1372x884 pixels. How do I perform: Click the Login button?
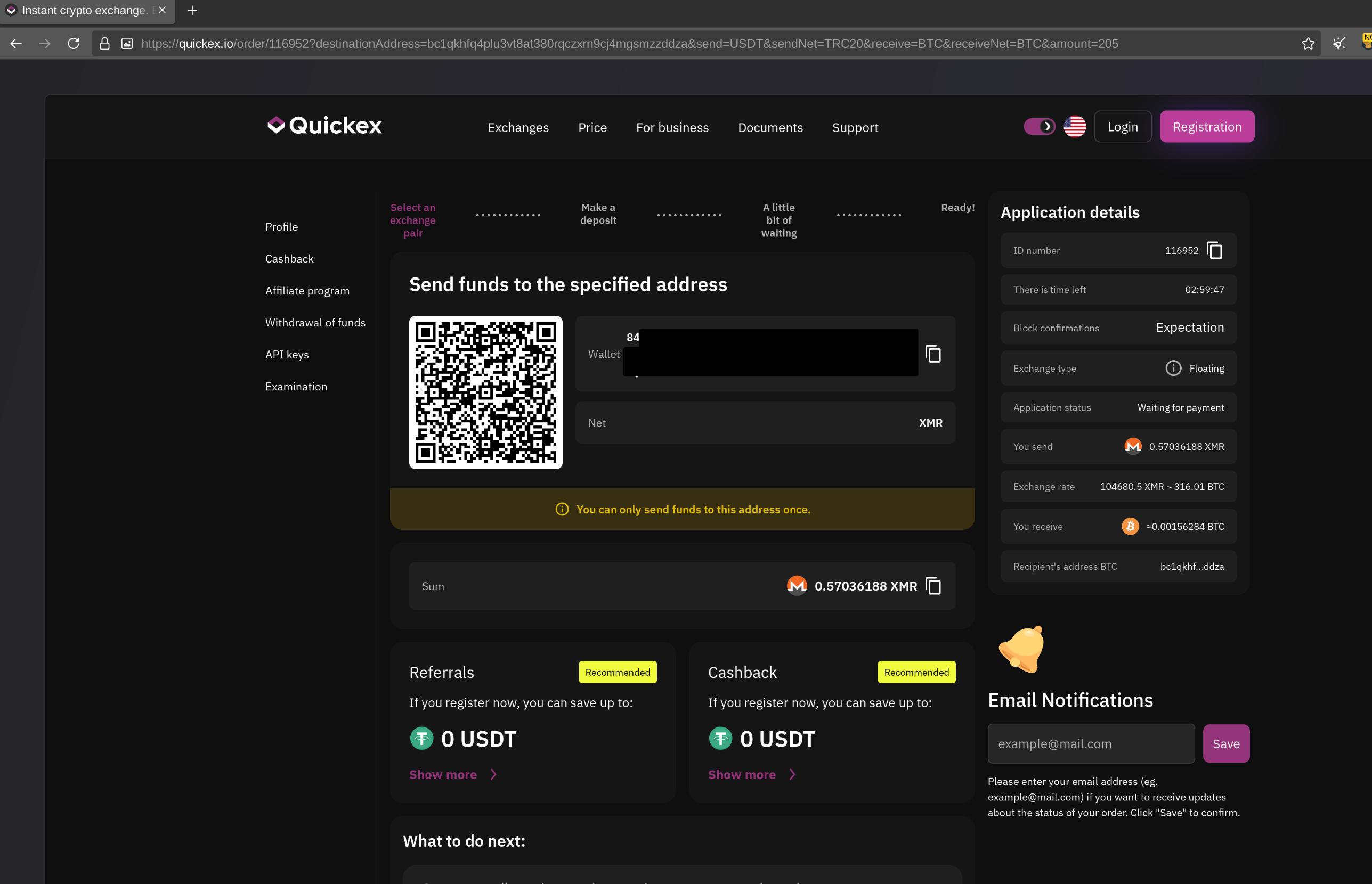[x=1122, y=126]
